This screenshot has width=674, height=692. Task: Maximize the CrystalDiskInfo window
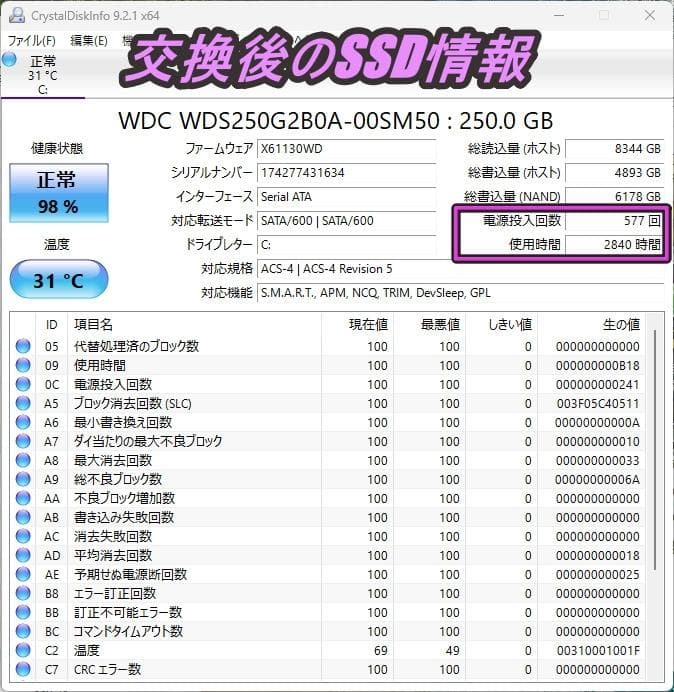tap(604, 15)
